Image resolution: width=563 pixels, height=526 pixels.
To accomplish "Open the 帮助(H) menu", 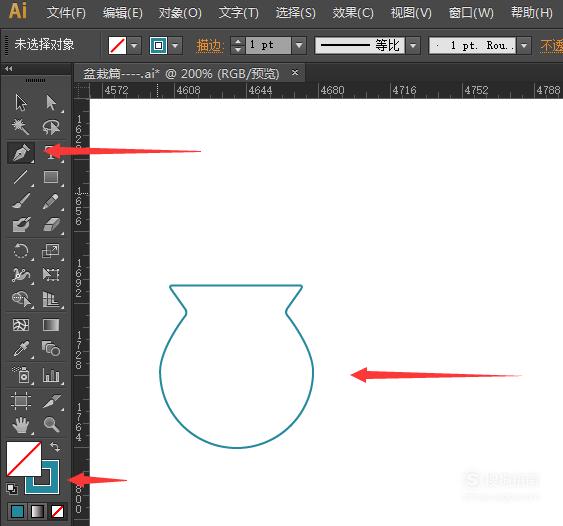I will 532,13.
